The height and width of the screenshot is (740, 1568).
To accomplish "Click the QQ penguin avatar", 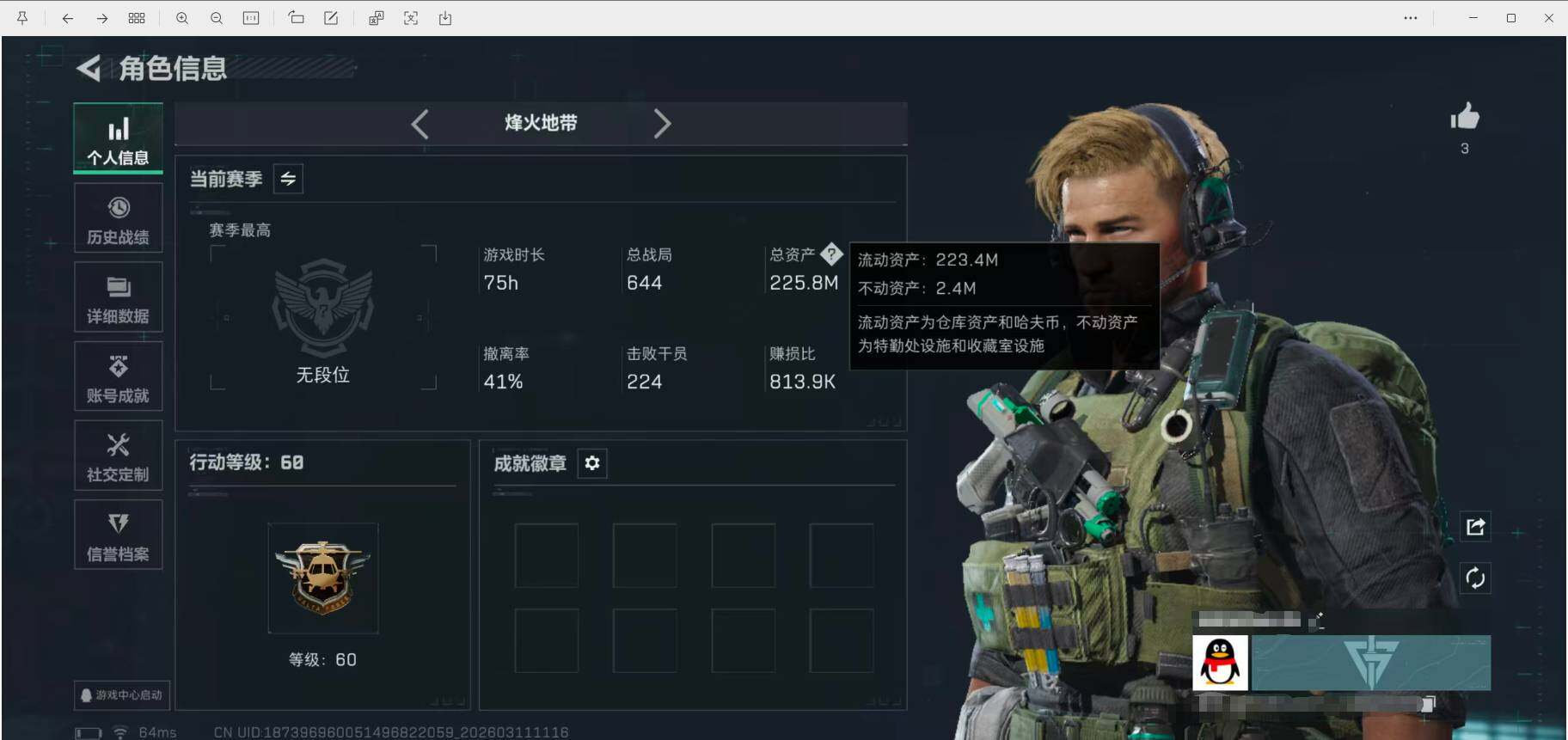I will [x=1220, y=662].
